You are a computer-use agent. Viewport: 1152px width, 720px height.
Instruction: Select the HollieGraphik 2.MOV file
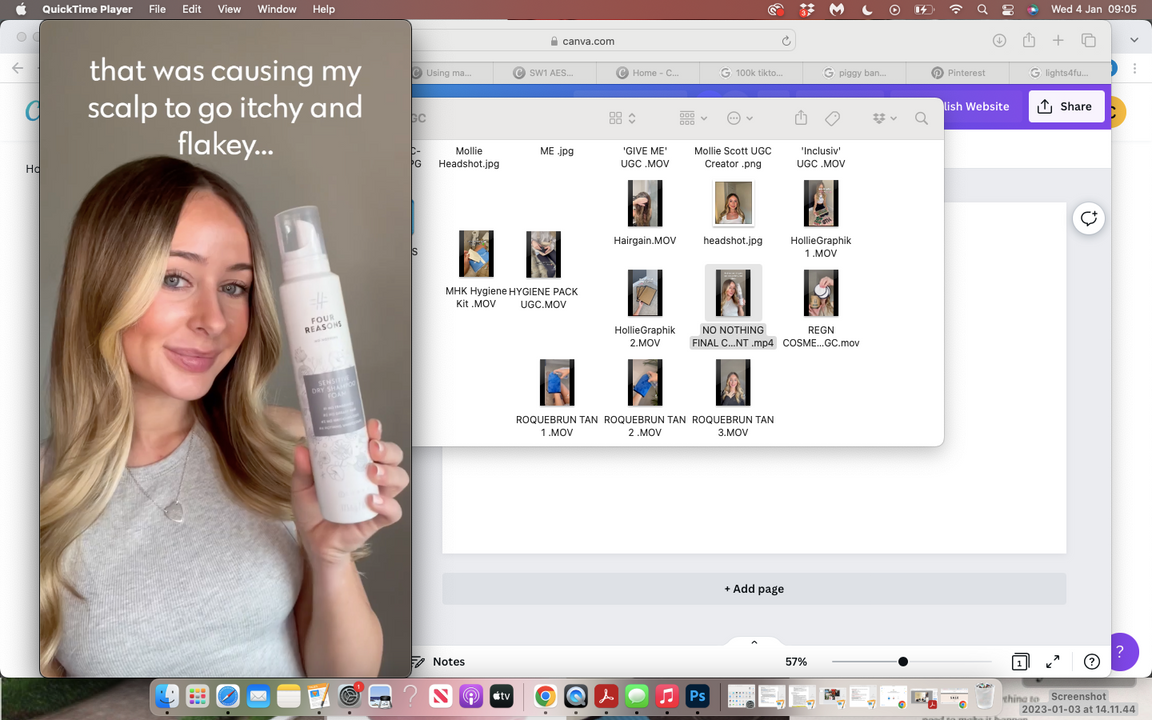[x=645, y=309]
